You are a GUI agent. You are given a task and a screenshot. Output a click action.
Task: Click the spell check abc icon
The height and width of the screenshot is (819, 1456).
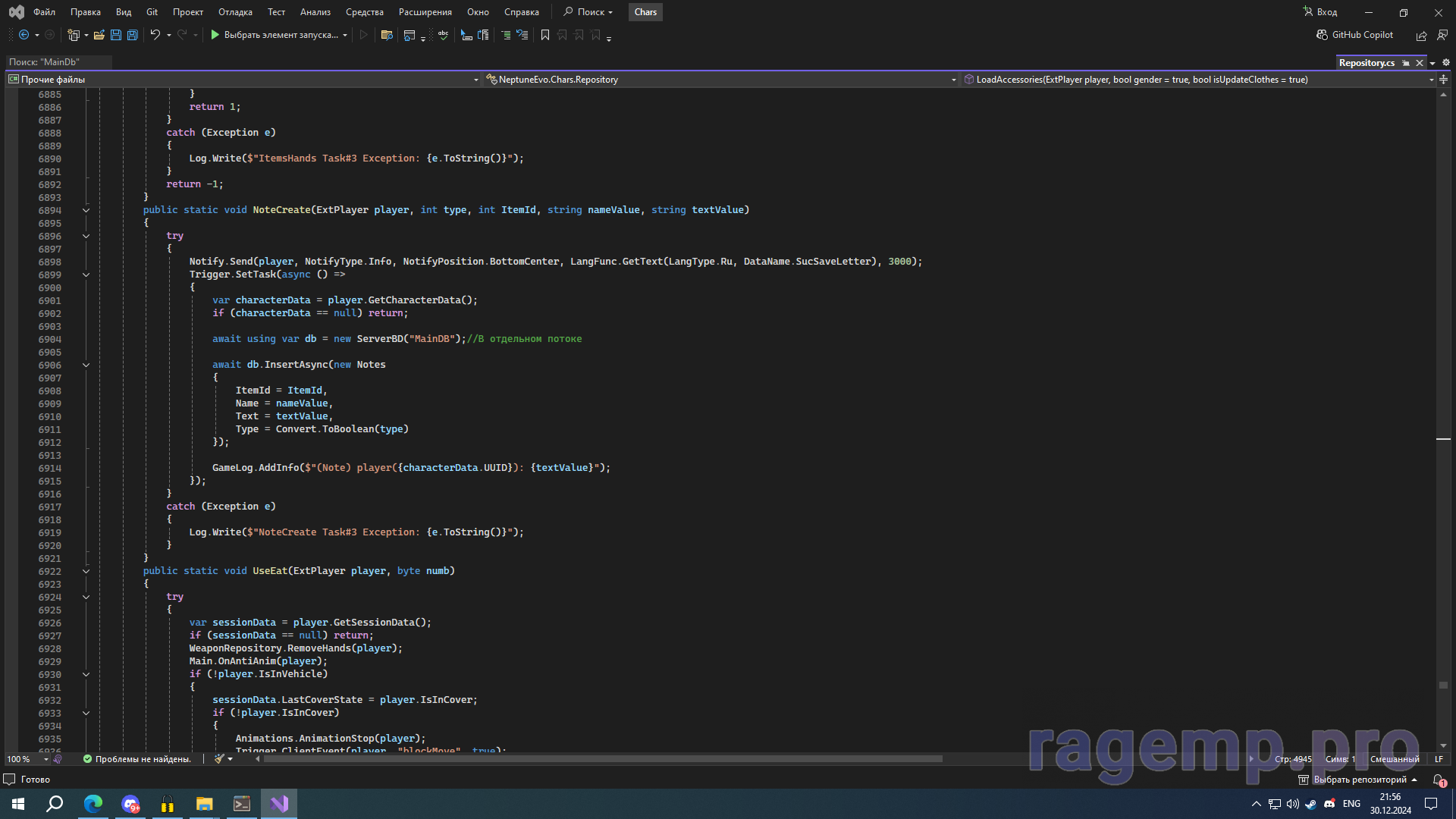coord(444,35)
